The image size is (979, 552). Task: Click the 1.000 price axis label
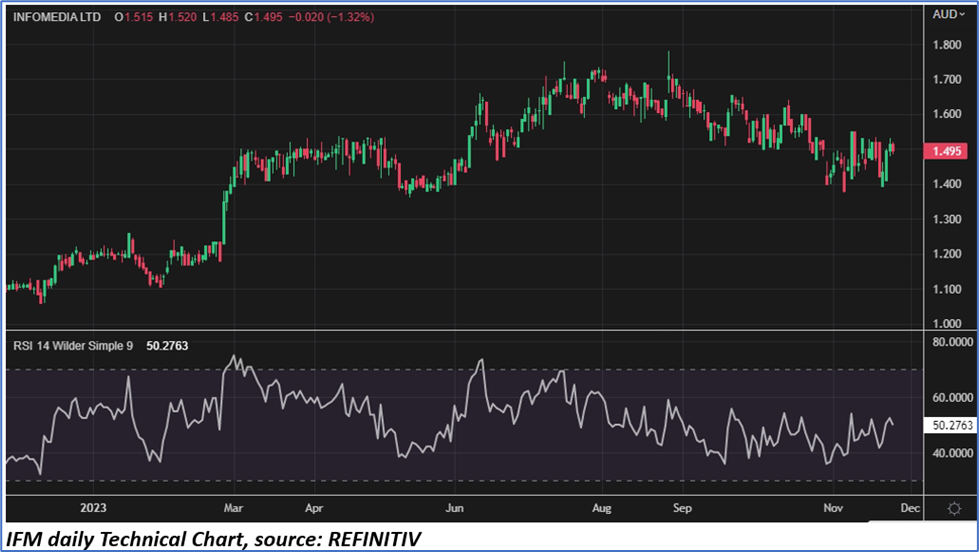(x=947, y=323)
